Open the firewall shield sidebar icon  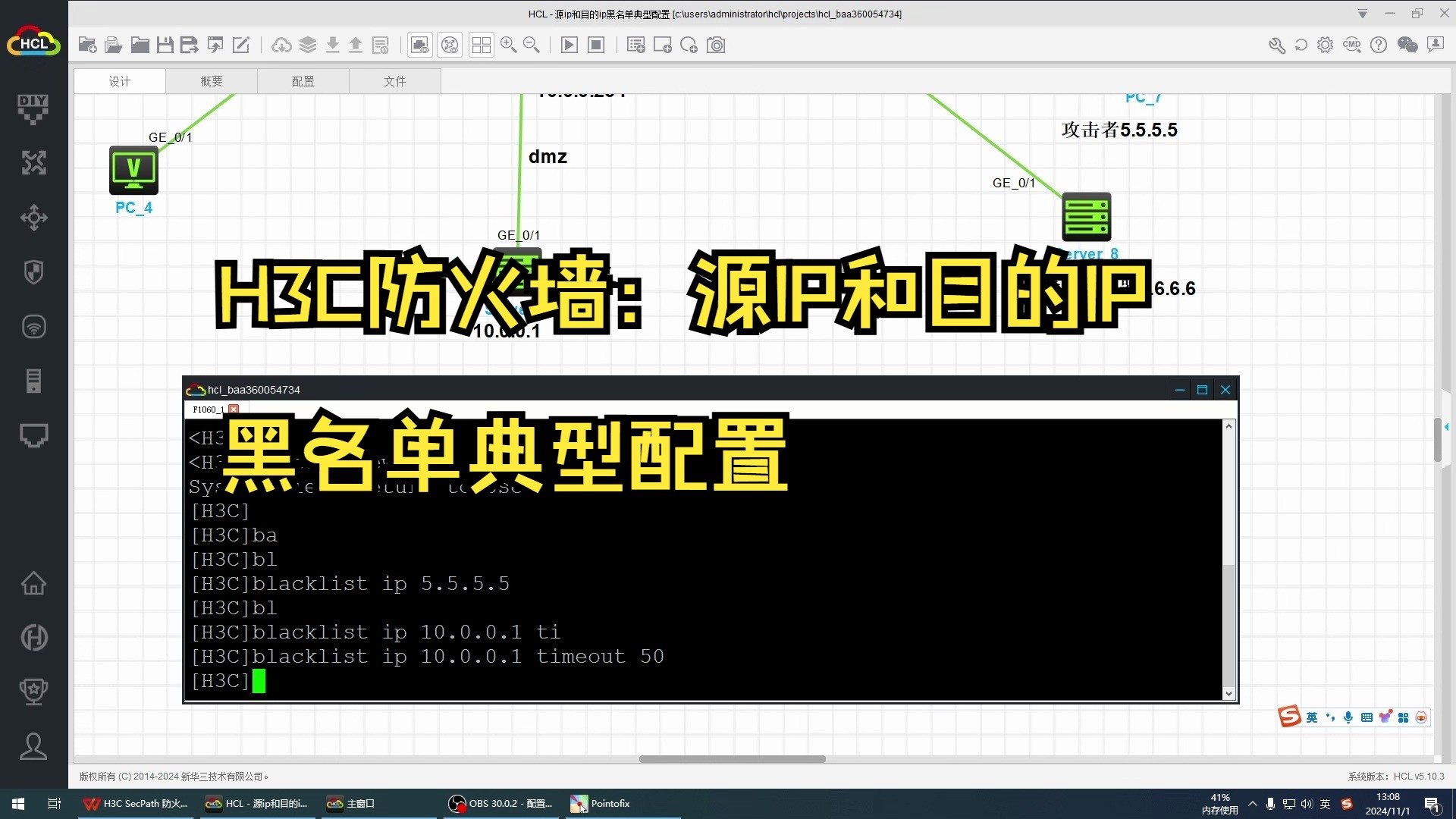(33, 272)
